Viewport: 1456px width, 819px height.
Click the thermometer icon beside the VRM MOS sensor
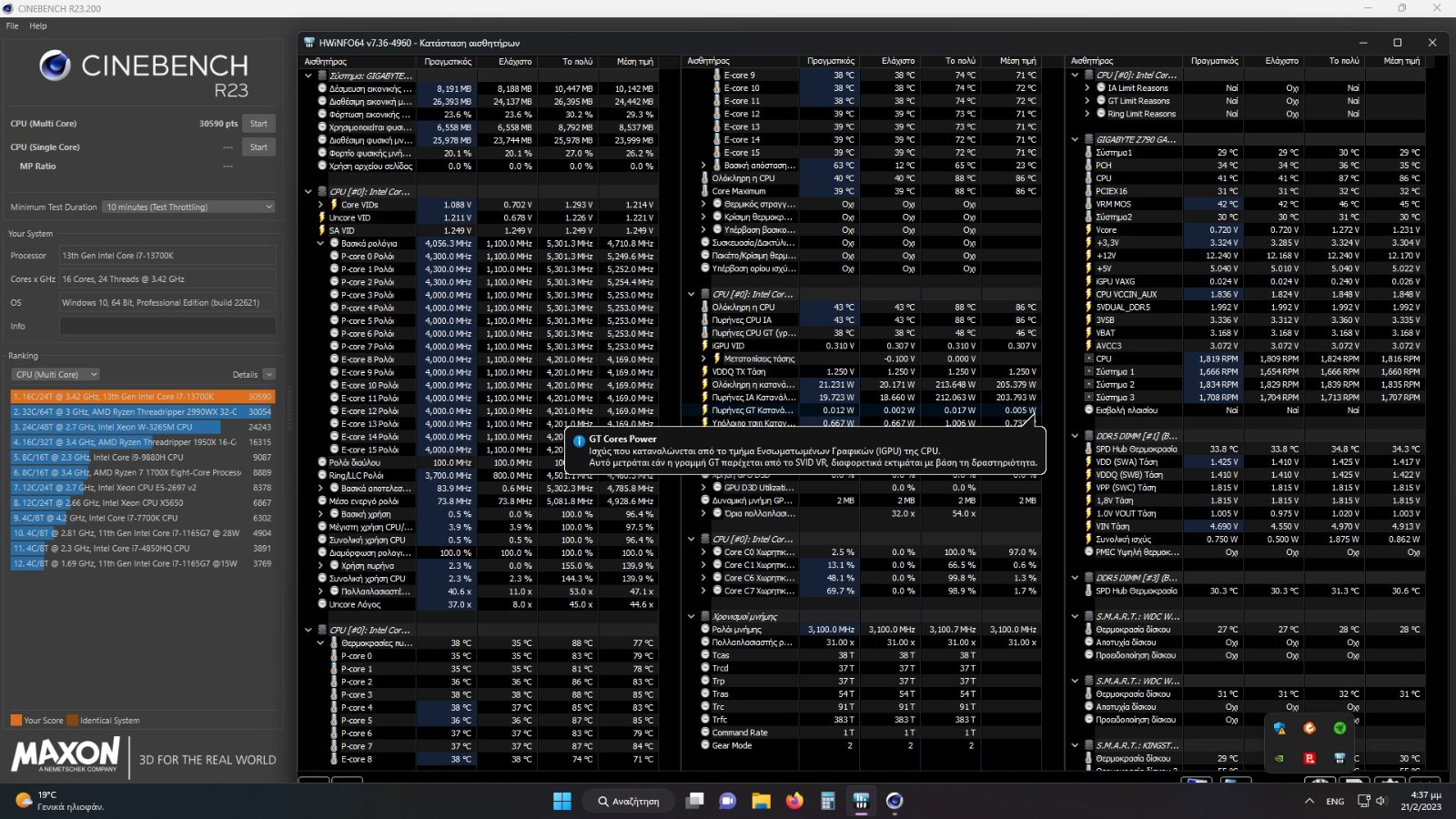1088,204
